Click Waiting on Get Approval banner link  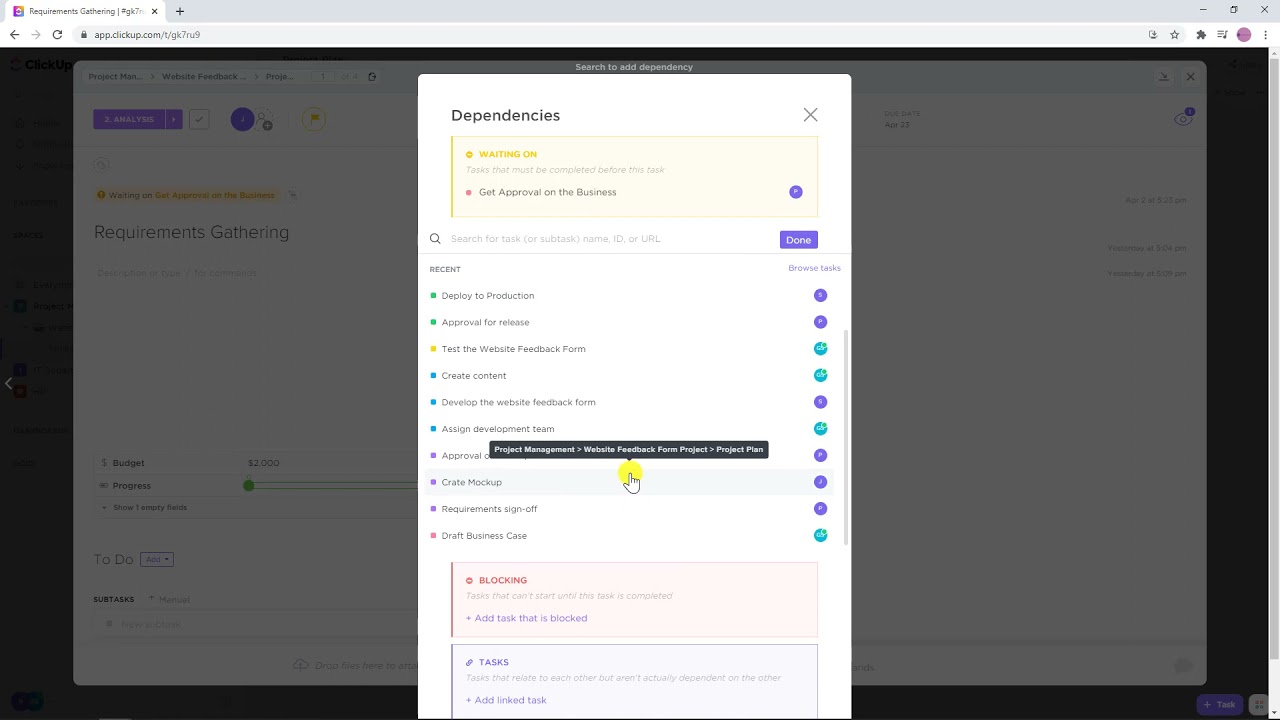click(214, 195)
